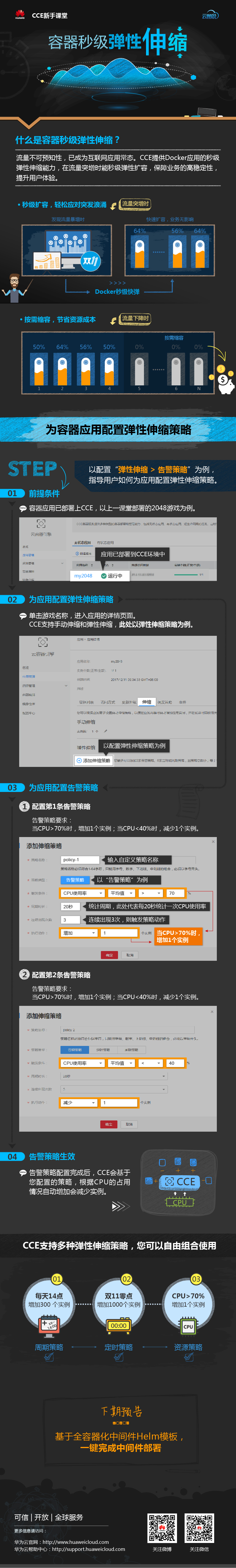Open the 平均值 dropdown in the policy-1 dialog
The width and height of the screenshot is (236, 1568).
[121, 893]
